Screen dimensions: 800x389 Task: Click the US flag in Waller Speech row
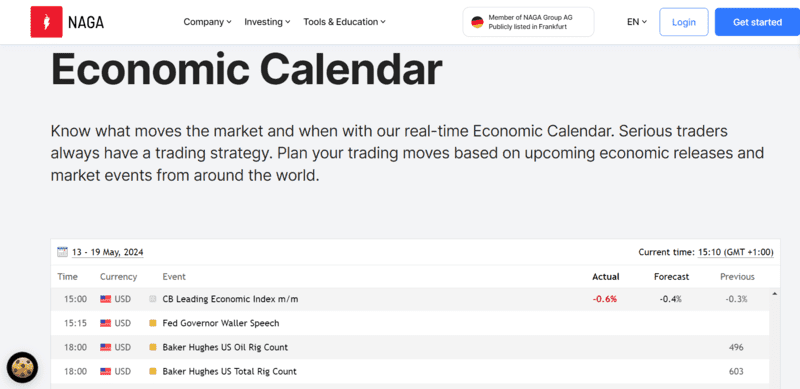[106, 323]
